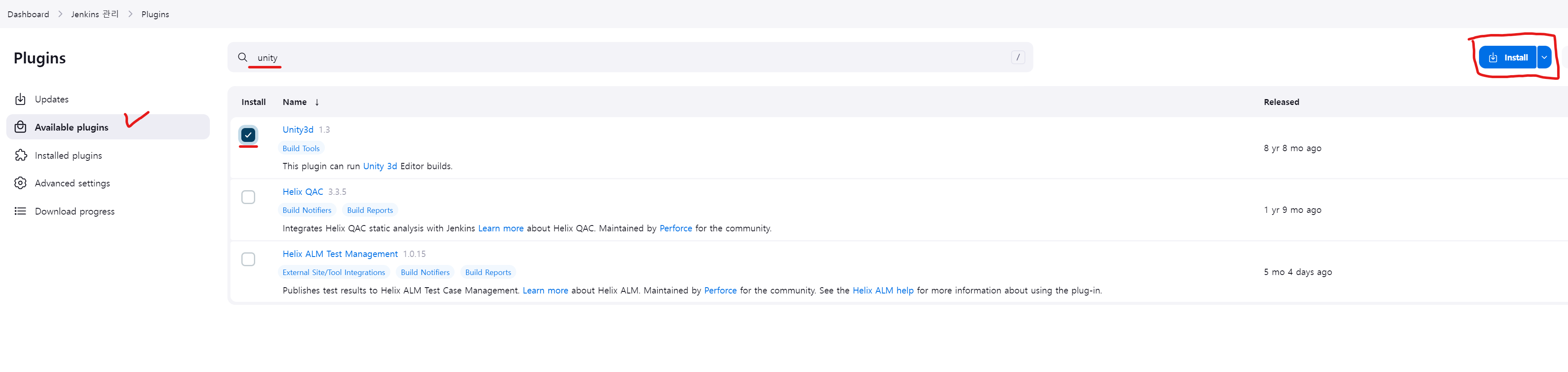
Task: Click the Available plugins bag icon
Action: click(x=20, y=127)
